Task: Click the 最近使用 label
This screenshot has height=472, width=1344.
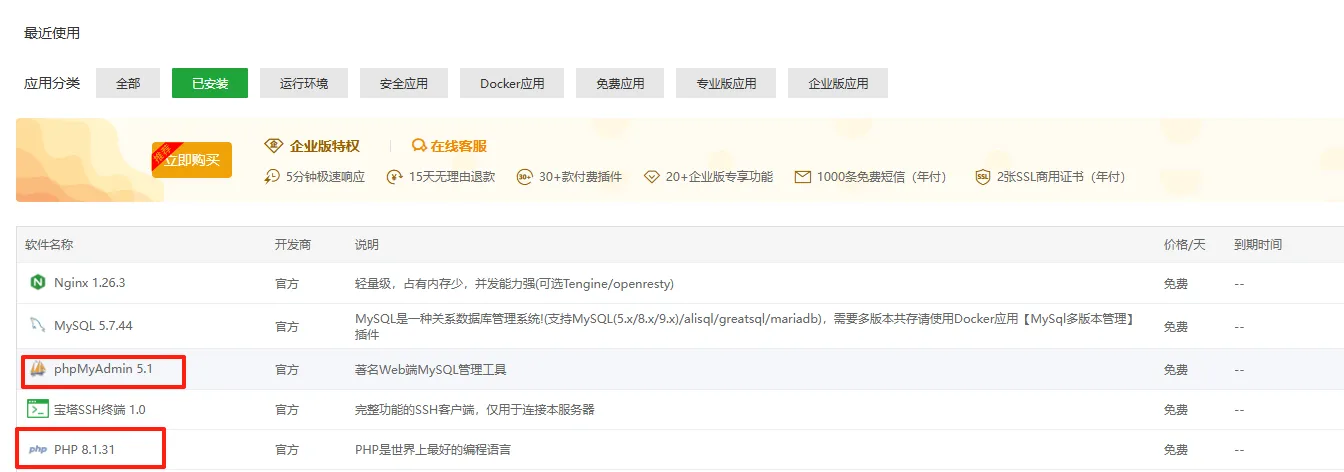Action: [52, 33]
